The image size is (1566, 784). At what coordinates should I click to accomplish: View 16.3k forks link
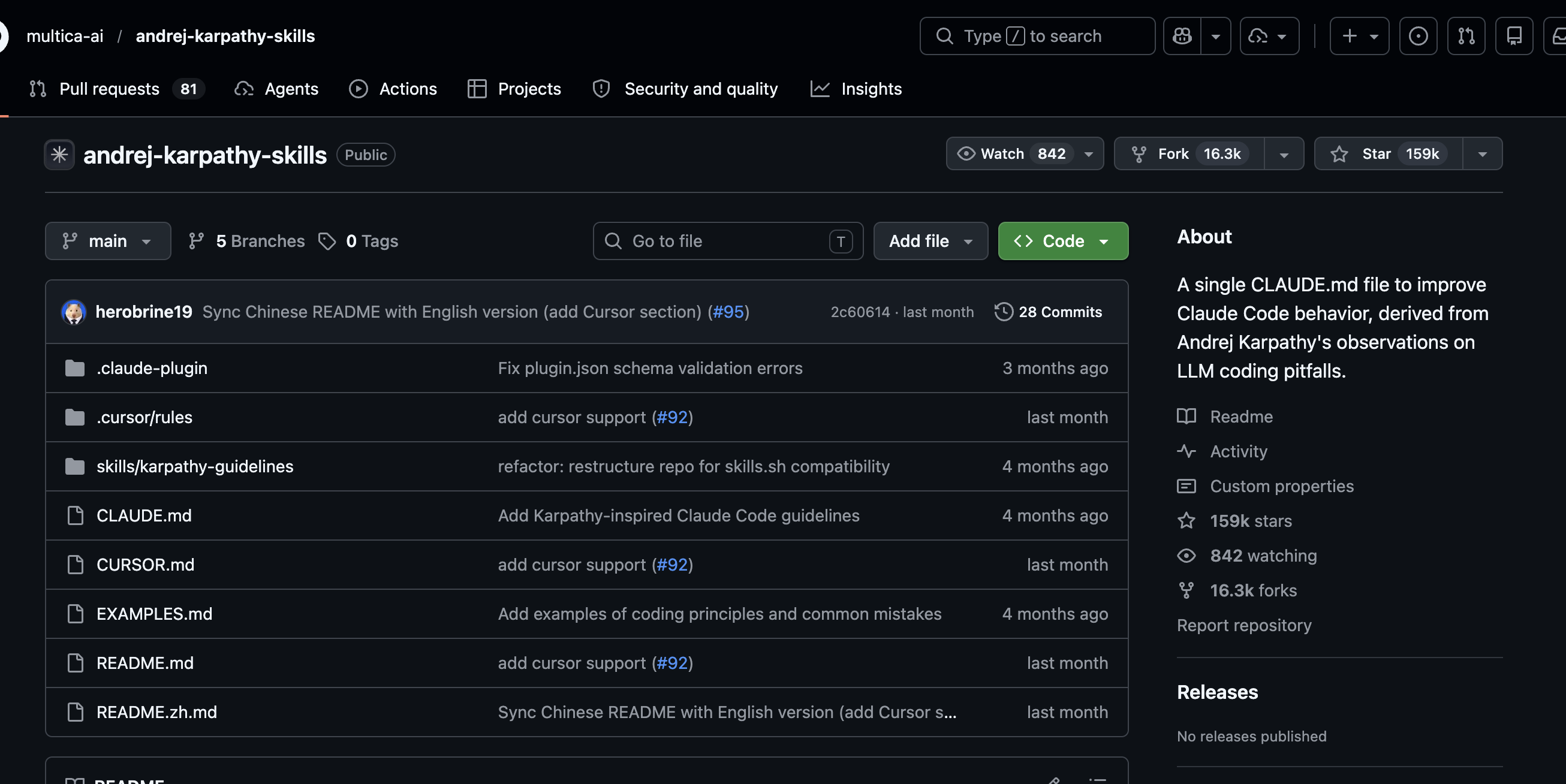(1237, 590)
